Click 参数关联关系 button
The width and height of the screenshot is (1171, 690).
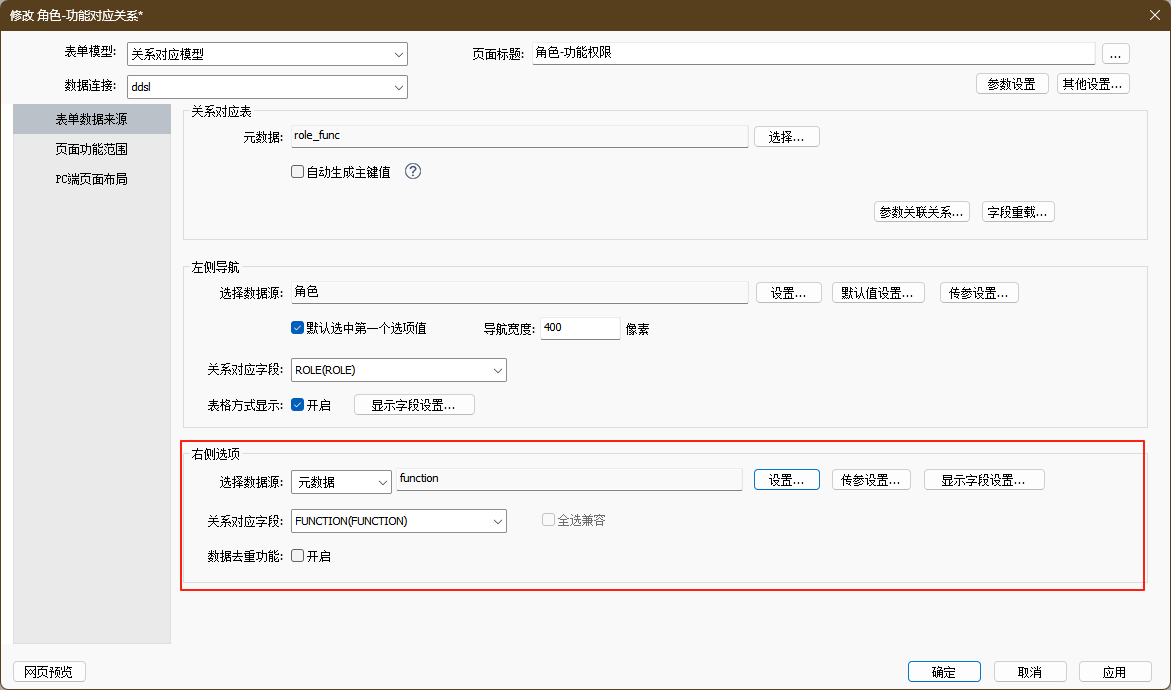point(921,212)
